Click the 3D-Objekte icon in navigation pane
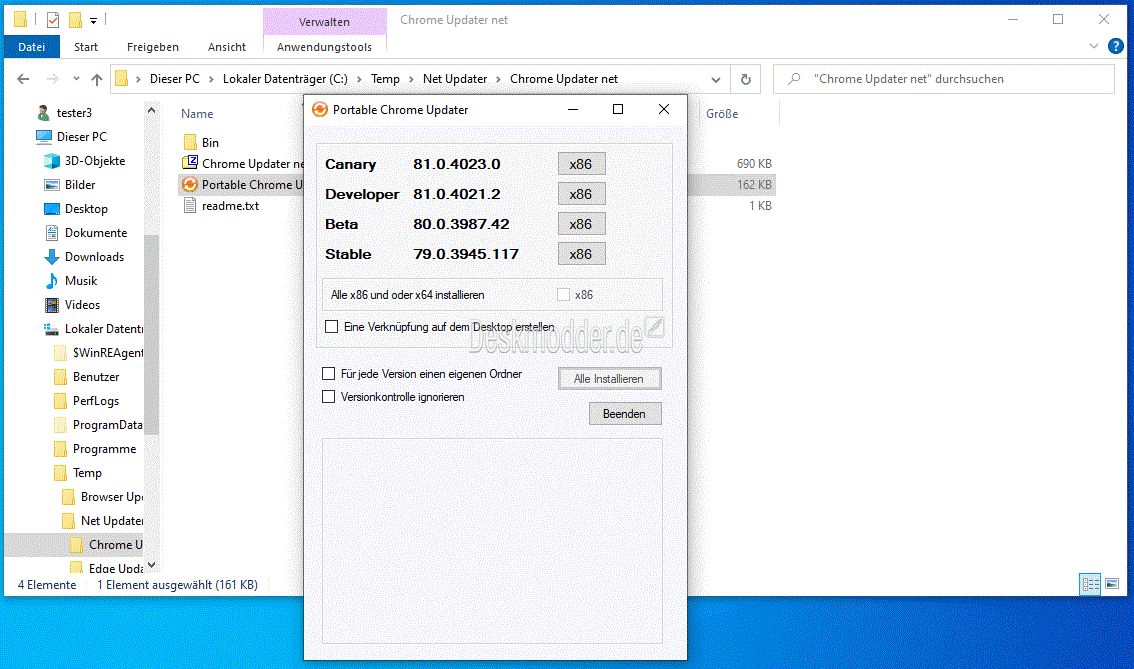The height and width of the screenshot is (669, 1134). (52, 161)
